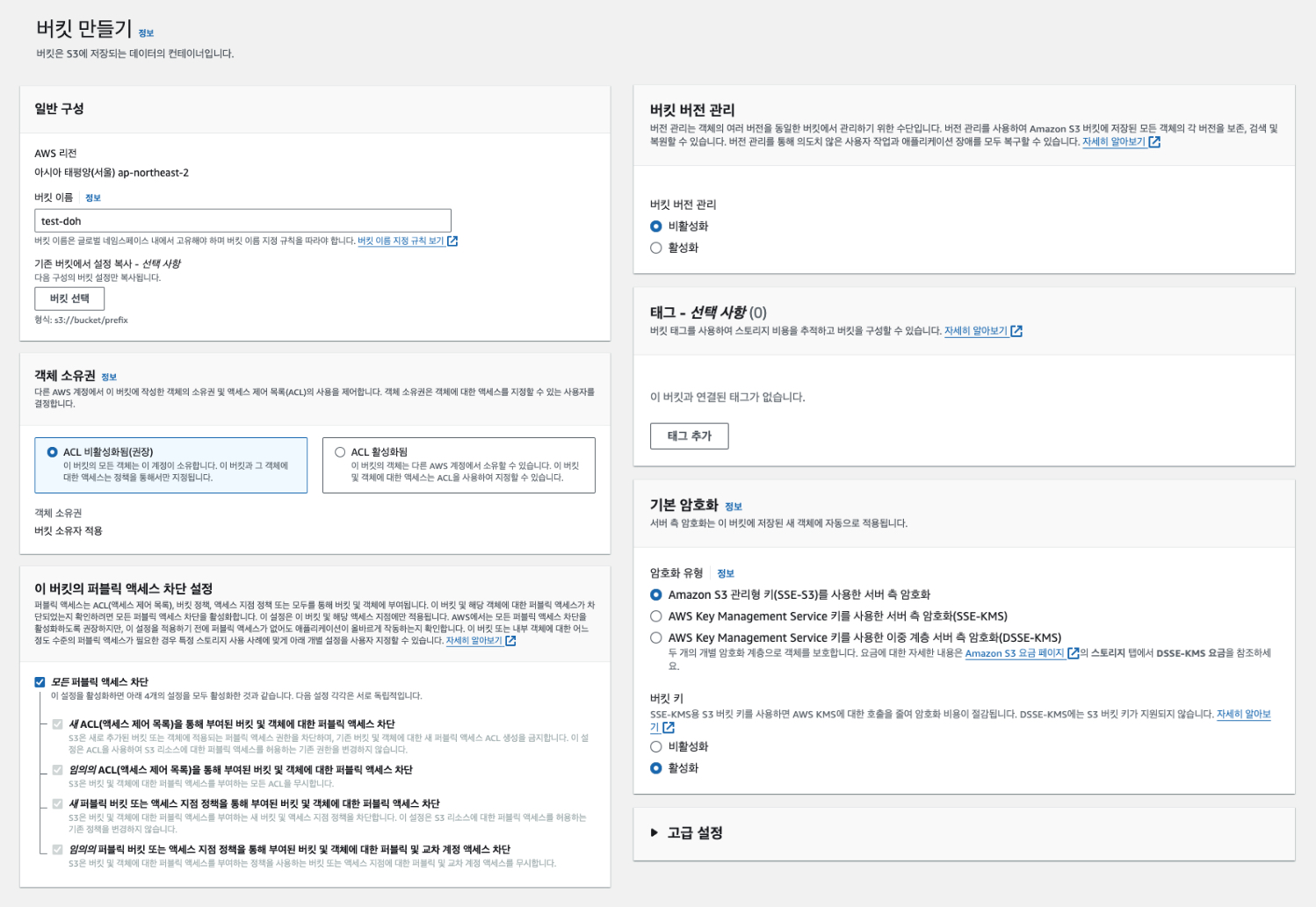
Task: Open 정보 link next to 암호화 유형
Action: [726, 573]
